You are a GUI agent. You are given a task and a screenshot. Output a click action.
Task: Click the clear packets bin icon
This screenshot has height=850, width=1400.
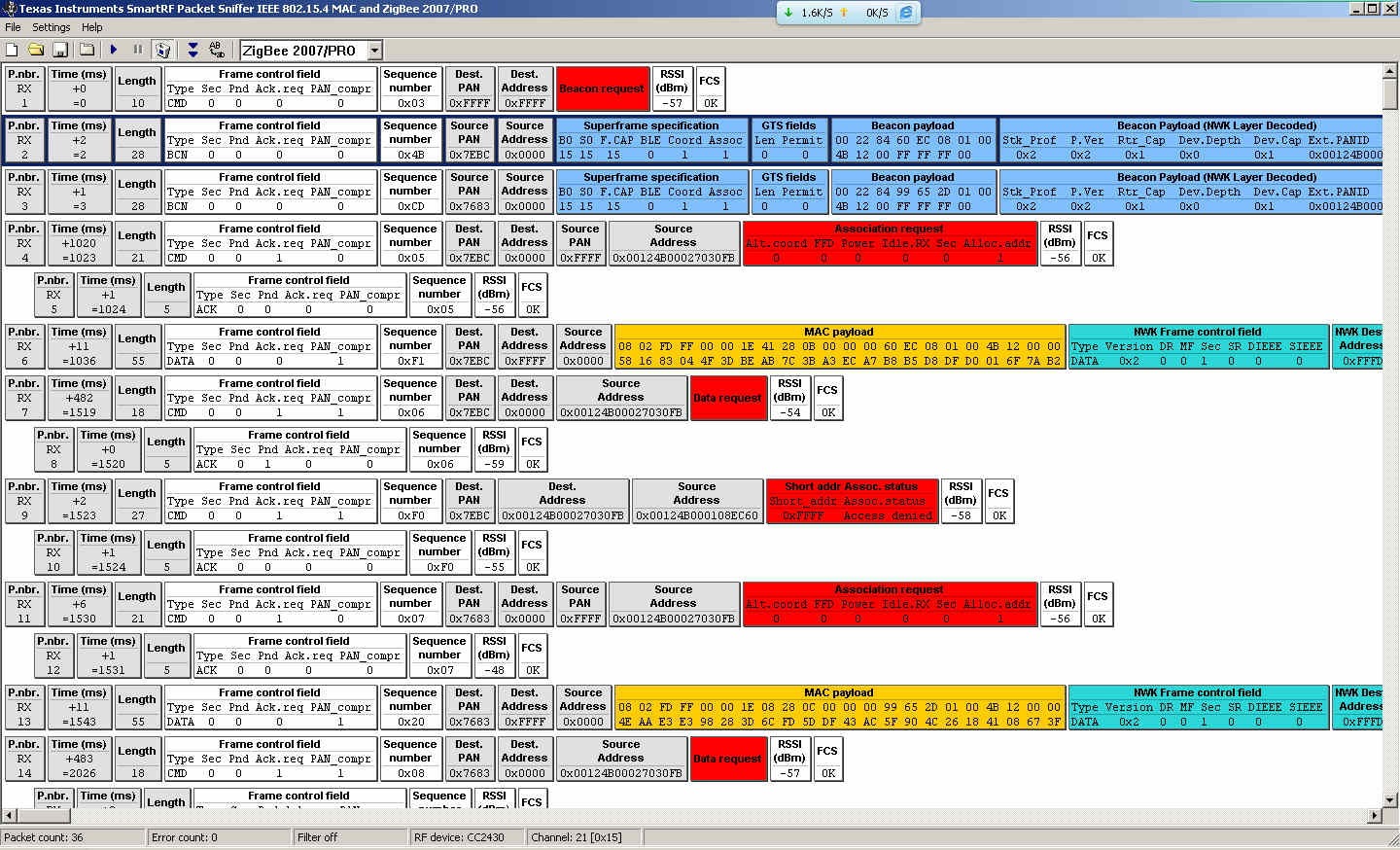point(162,50)
